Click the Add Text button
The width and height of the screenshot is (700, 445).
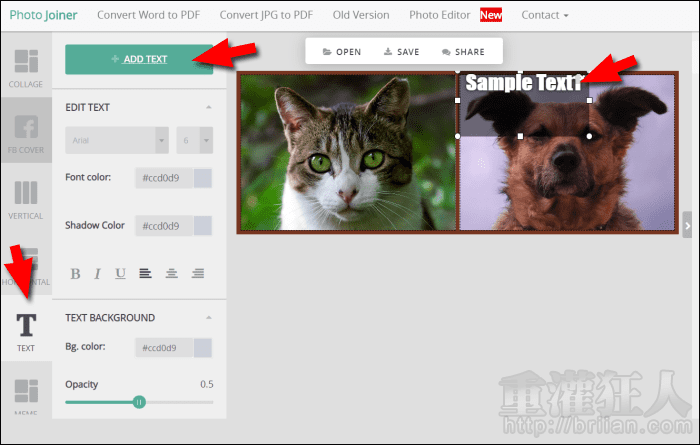pos(139,59)
